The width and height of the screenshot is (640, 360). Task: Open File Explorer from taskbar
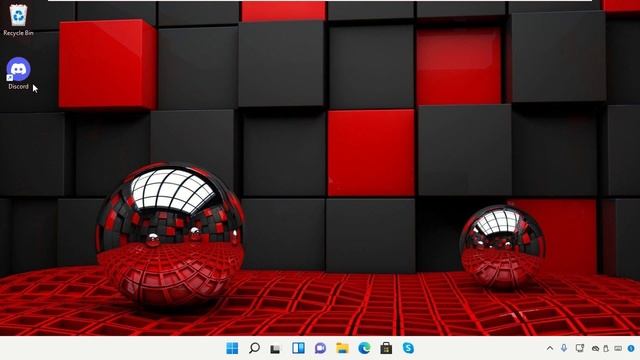(342, 348)
